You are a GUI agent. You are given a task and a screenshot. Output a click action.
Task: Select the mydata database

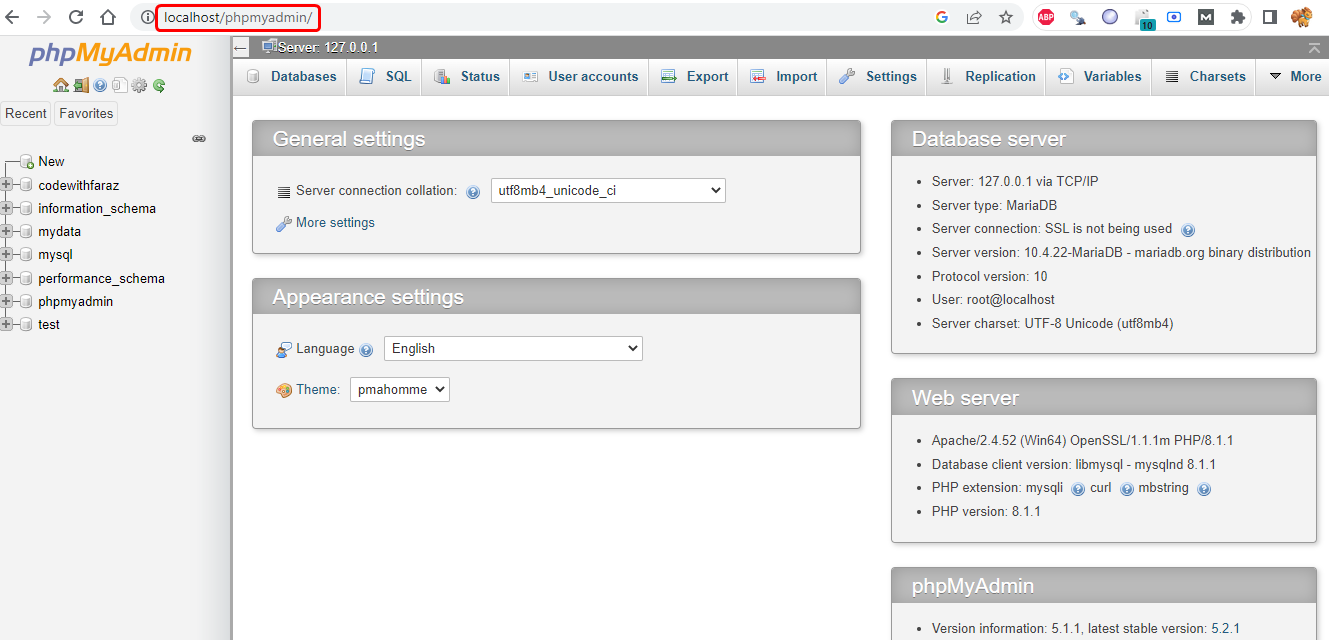60,231
